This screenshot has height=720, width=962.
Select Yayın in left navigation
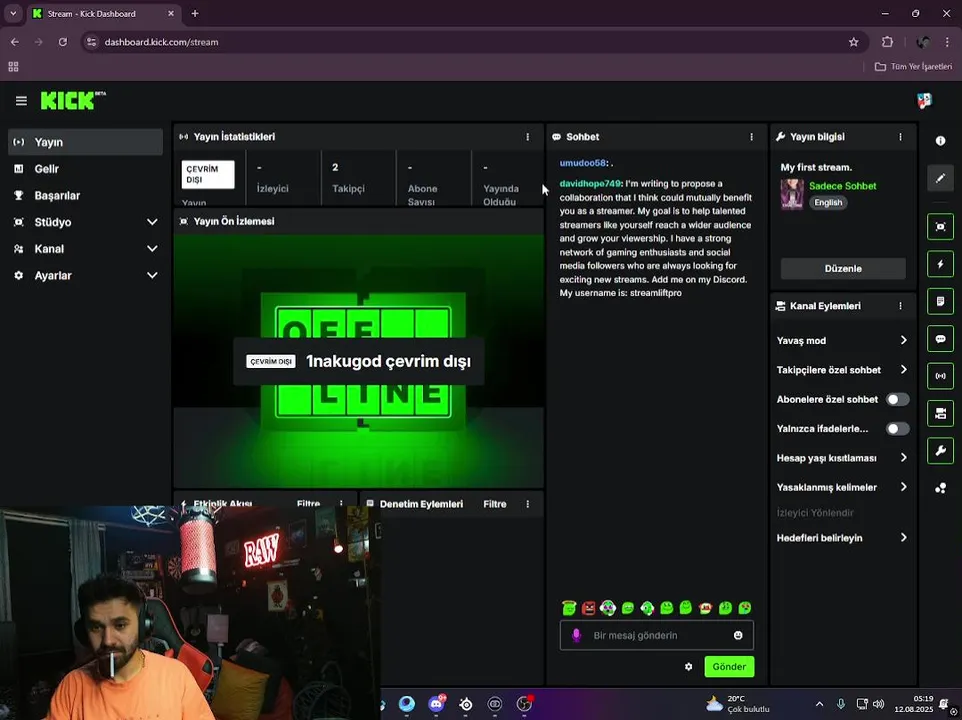85,142
